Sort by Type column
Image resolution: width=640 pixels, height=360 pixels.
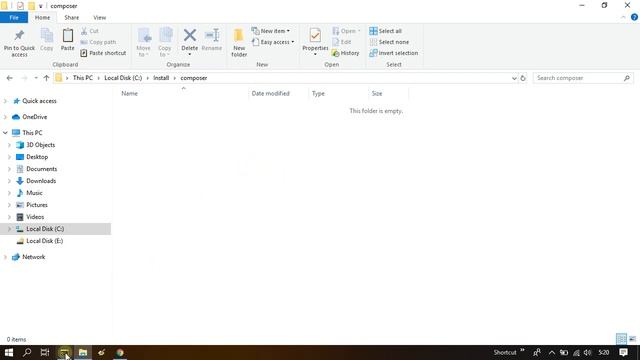(x=318, y=93)
